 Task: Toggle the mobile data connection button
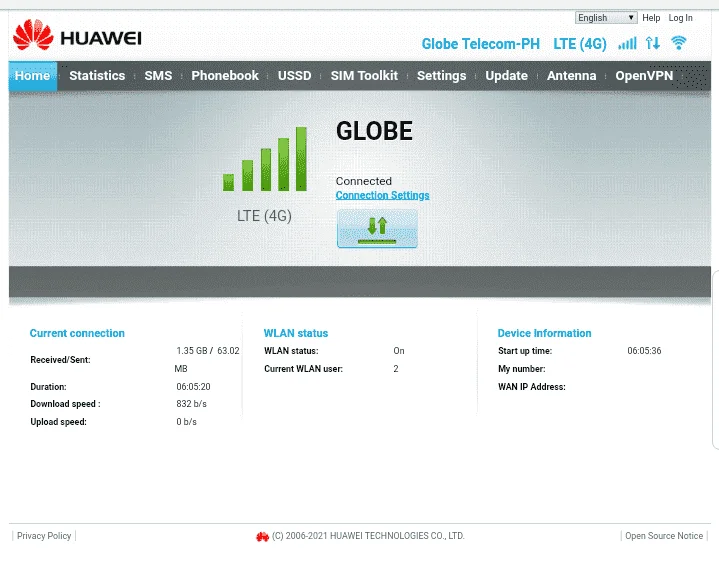coord(377,228)
